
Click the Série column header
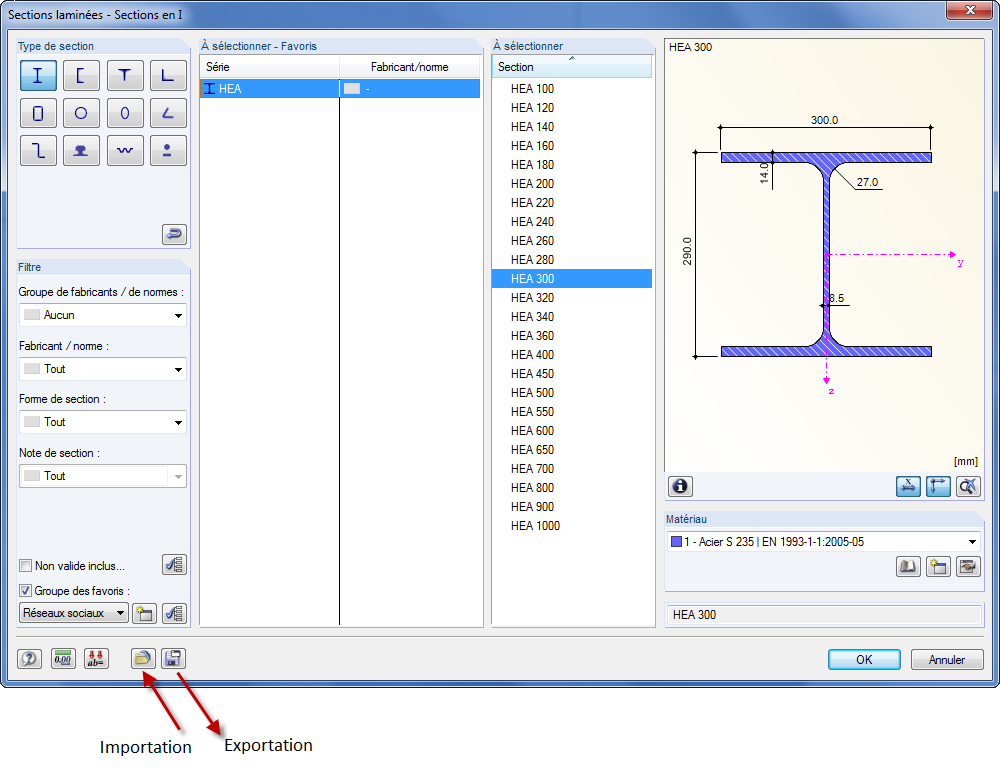point(270,67)
